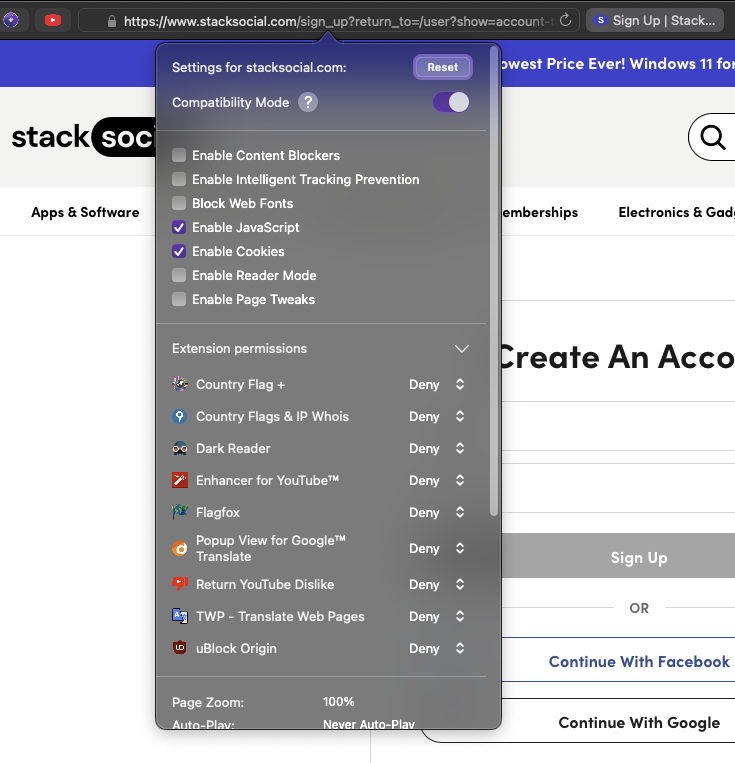Continue With Facebook button
Image resolution: width=735 pixels, height=763 pixels.
click(618, 660)
